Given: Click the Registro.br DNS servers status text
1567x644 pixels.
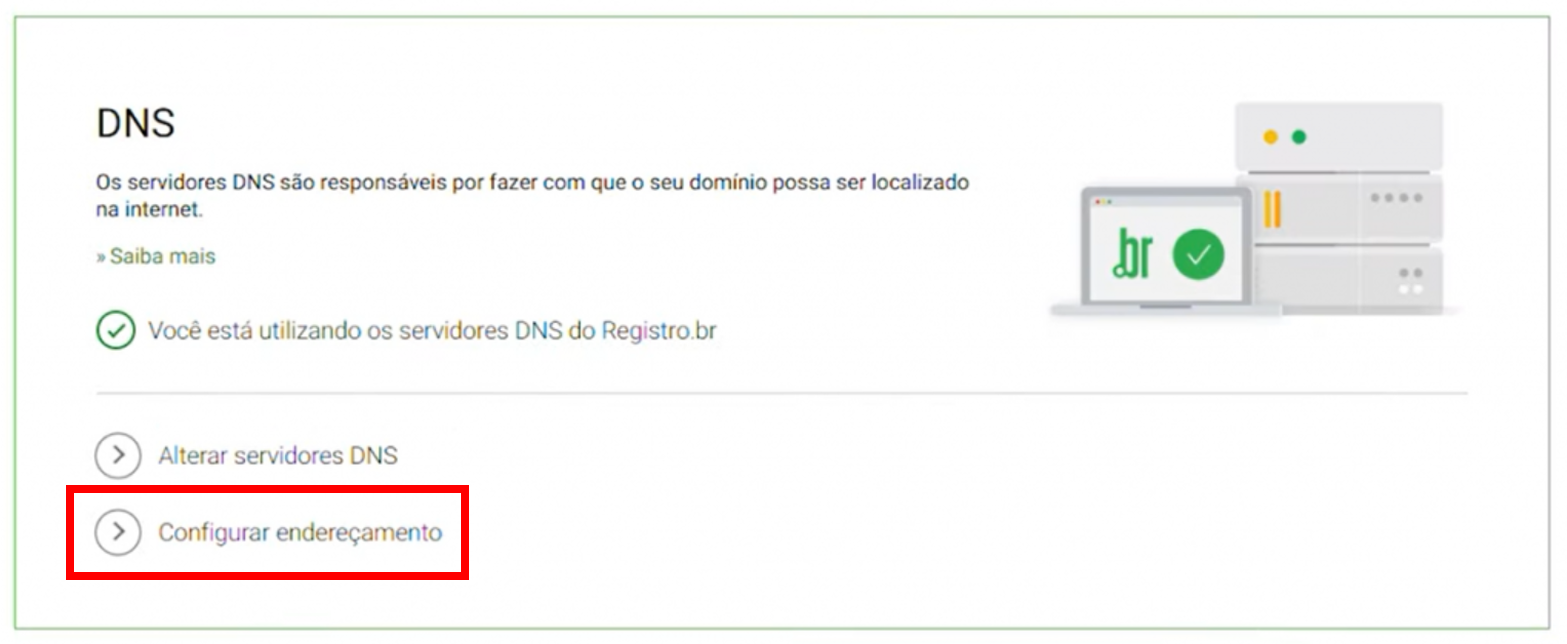Looking at the screenshot, I should point(432,331).
